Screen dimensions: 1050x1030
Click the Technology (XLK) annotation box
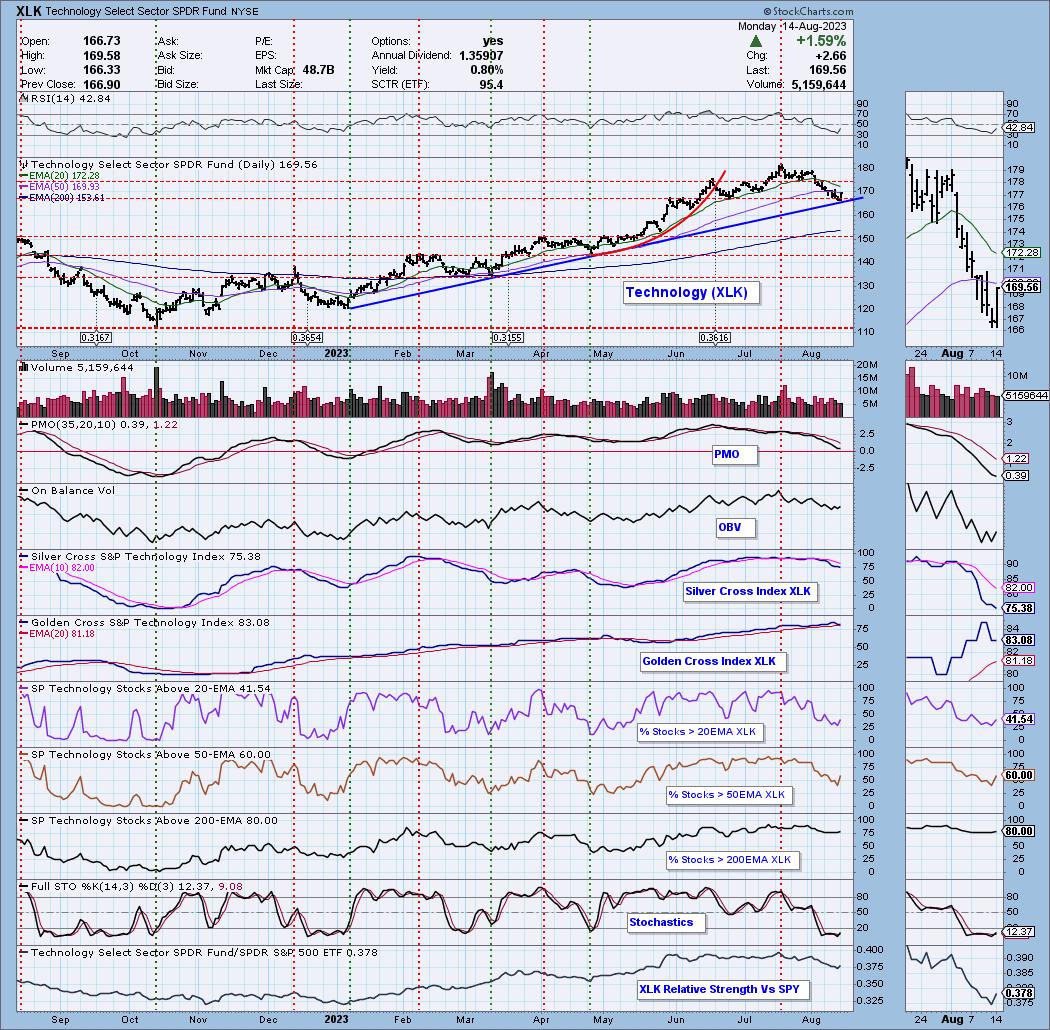pos(691,292)
